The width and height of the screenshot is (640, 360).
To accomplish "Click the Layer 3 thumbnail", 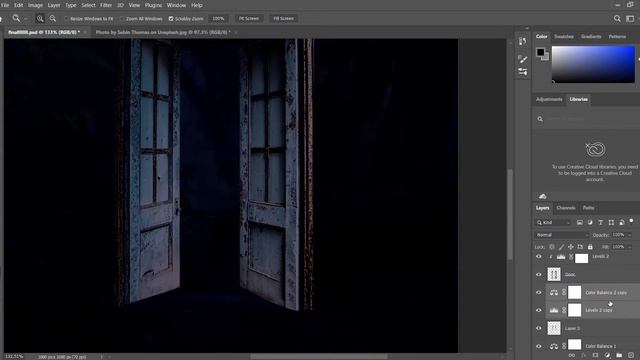I will click(554, 328).
